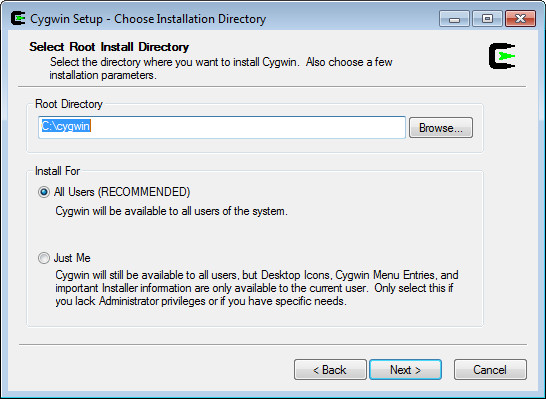Image resolution: width=546 pixels, height=399 pixels.
Task: Proceed with the Next > button
Action: point(405,369)
